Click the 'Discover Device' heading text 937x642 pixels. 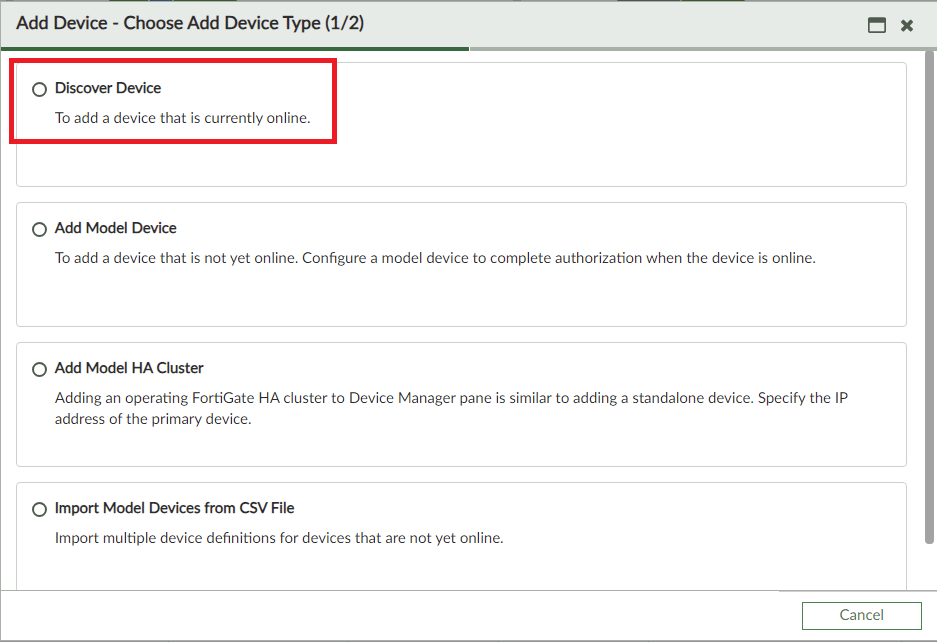(x=108, y=88)
